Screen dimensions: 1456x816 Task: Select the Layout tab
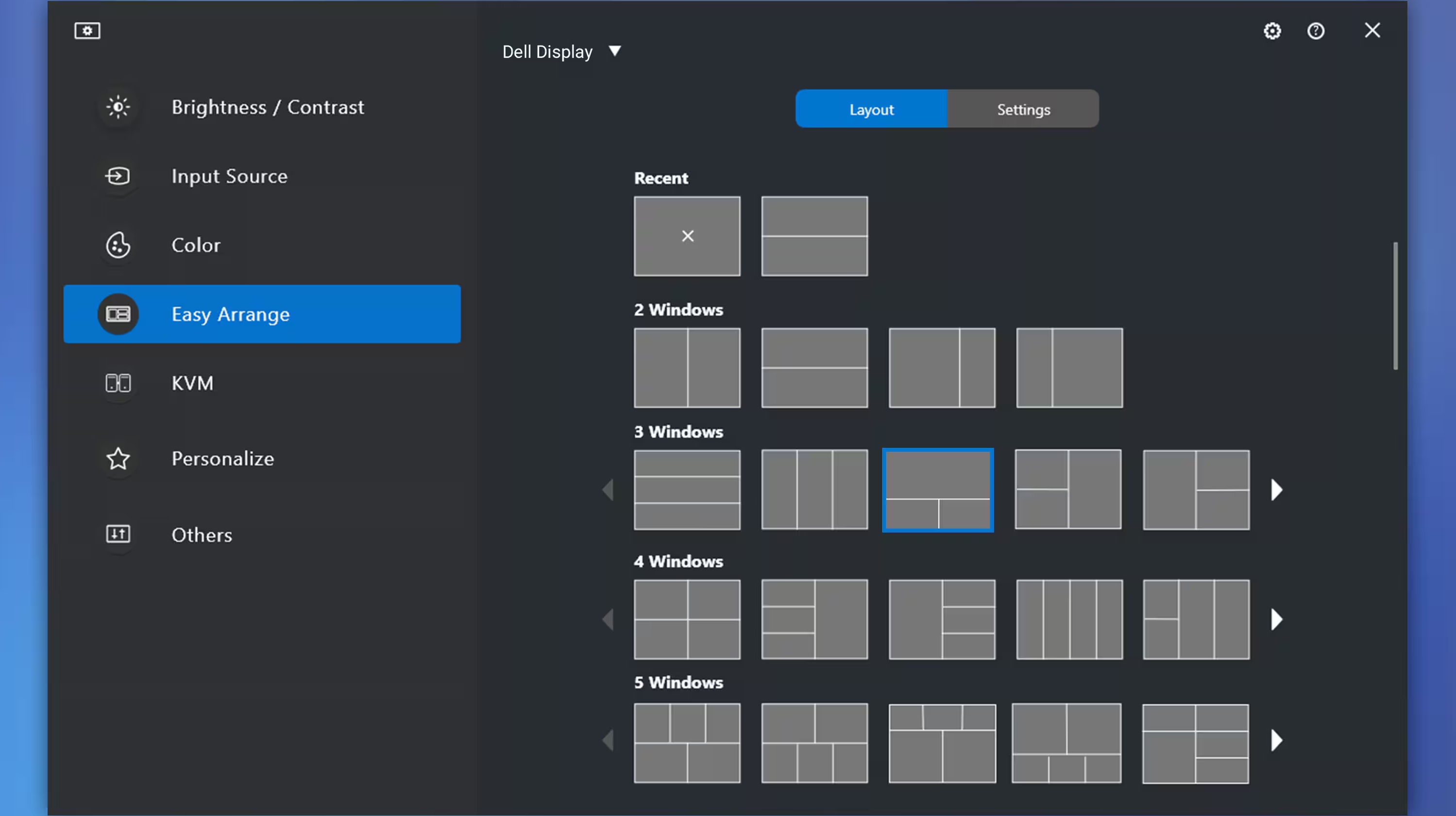click(871, 109)
